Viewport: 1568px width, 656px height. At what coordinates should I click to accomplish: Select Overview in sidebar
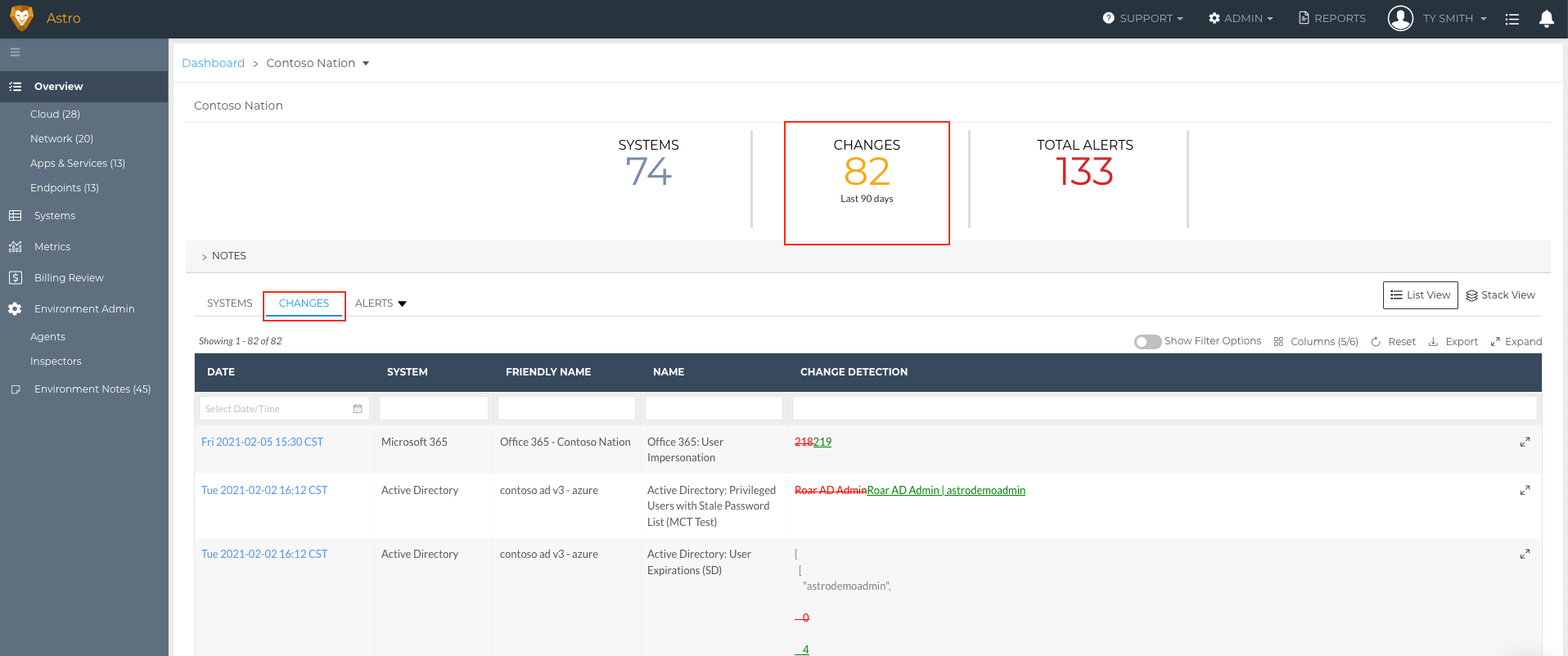click(x=84, y=87)
